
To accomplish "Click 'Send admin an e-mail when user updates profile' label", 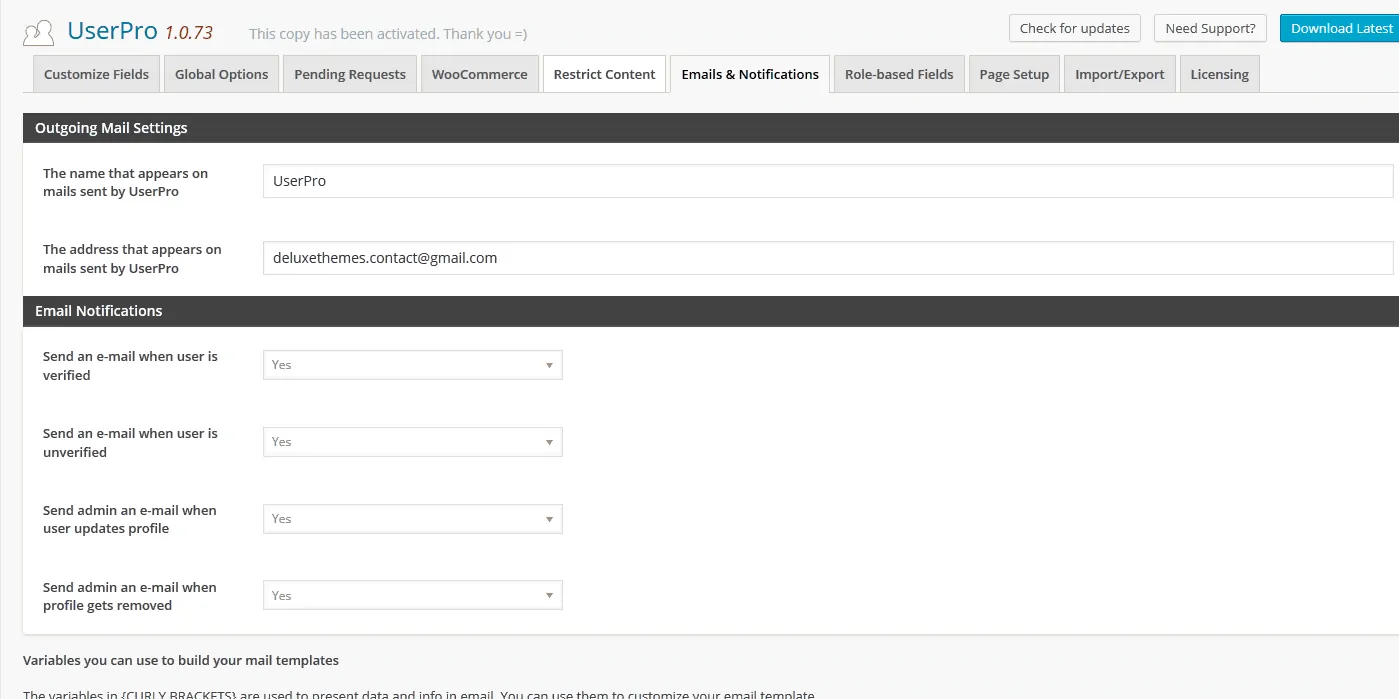I will 130,519.
